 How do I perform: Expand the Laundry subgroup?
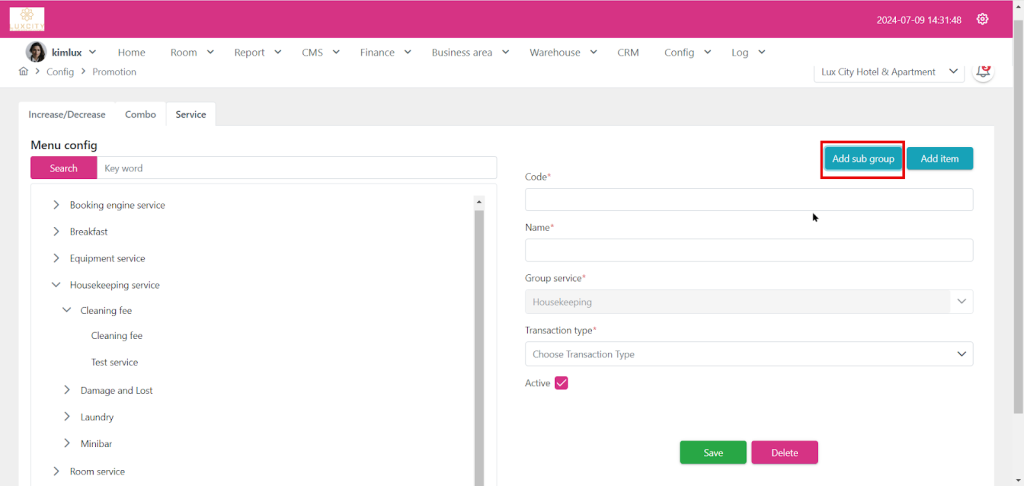point(67,417)
